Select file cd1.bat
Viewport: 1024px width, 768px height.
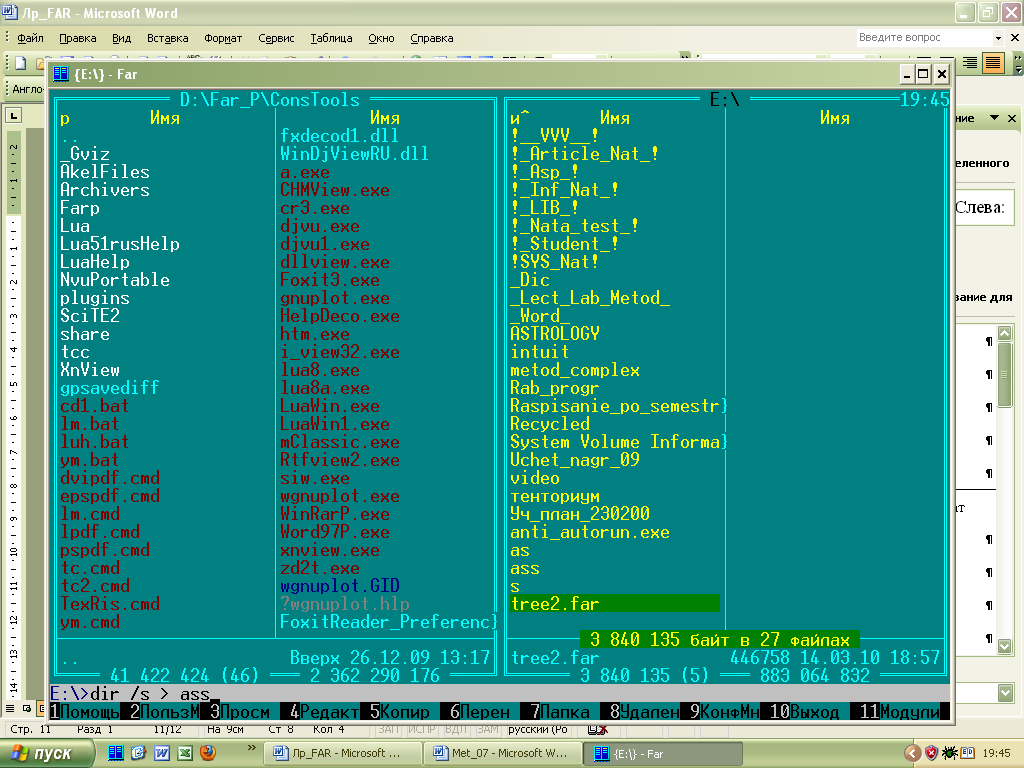[95, 406]
